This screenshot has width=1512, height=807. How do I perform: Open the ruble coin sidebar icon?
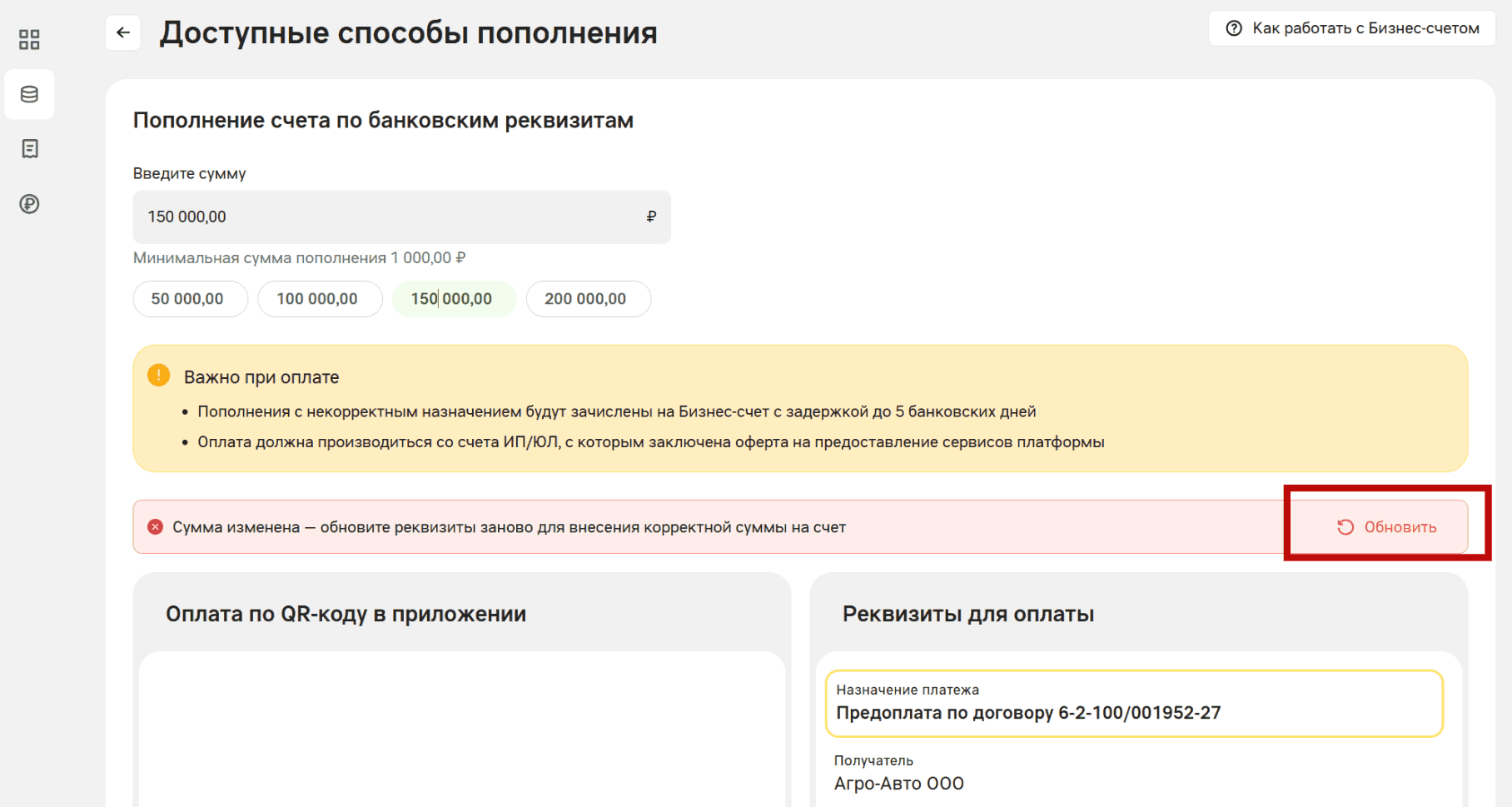[29, 204]
